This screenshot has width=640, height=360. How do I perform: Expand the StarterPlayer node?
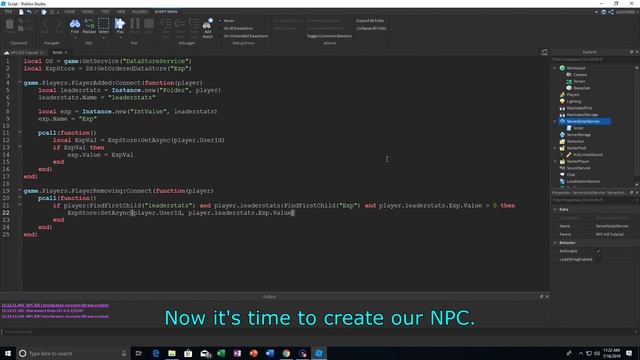pyautogui.click(x=555, y=161)
